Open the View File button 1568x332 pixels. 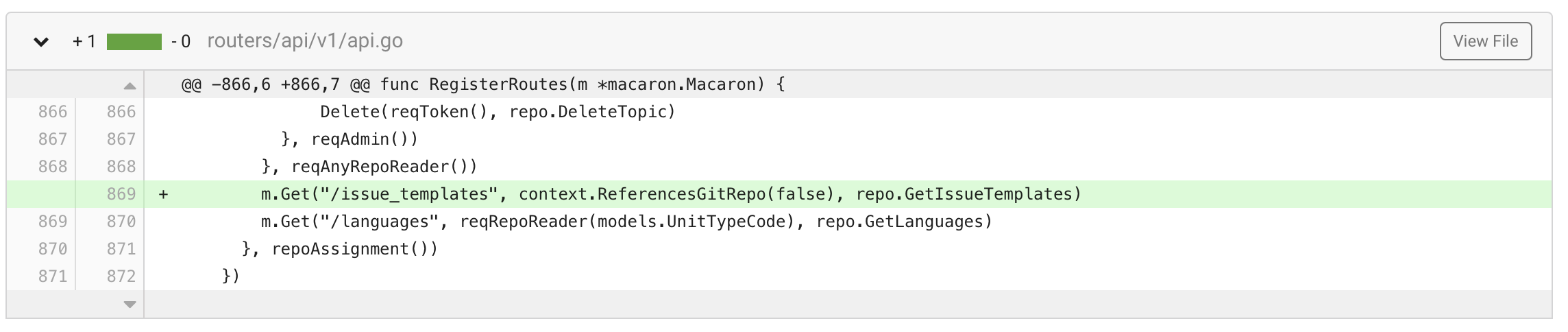pos(1485,41)
